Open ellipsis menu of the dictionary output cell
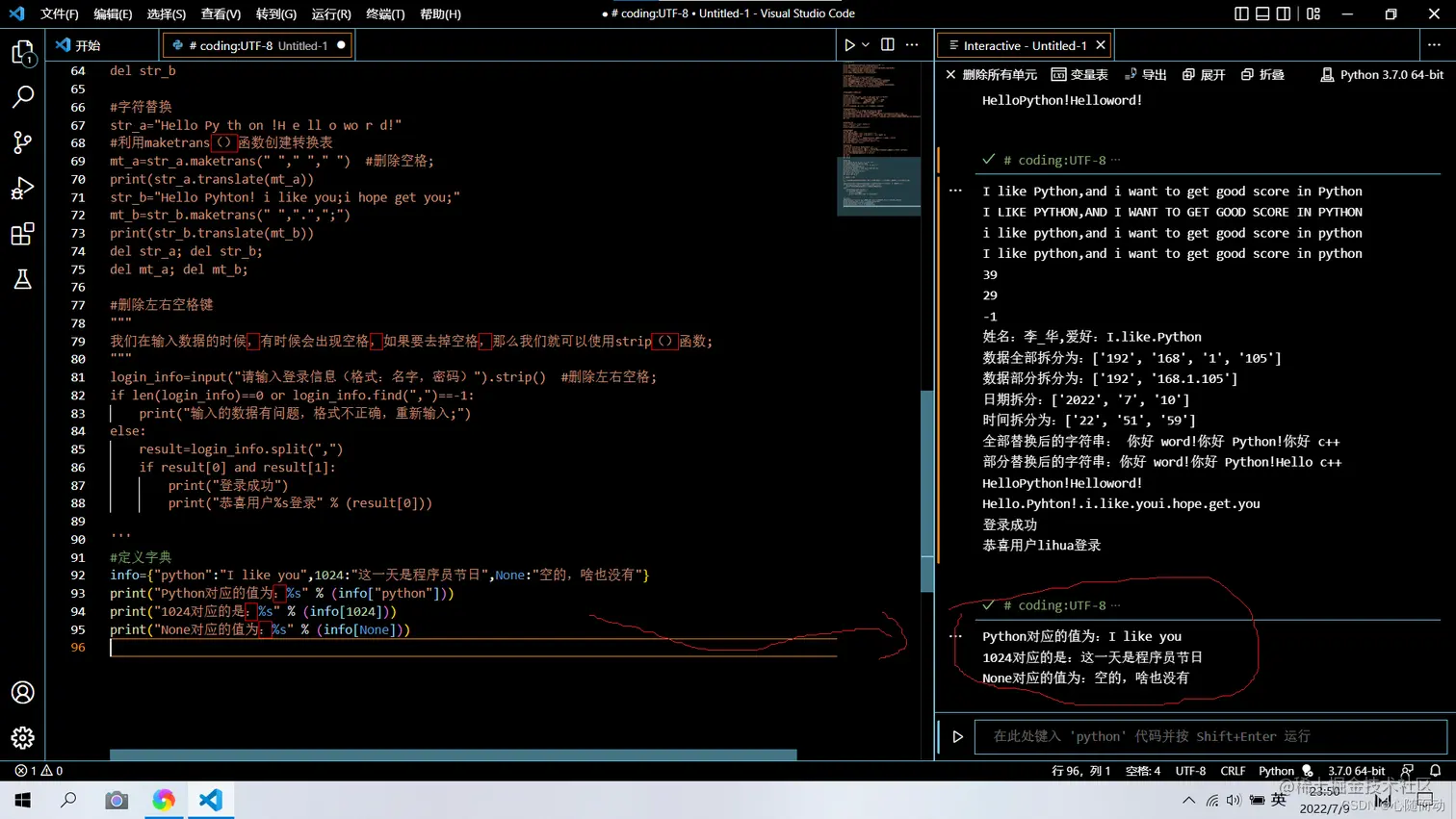 (x=955, y=636)
